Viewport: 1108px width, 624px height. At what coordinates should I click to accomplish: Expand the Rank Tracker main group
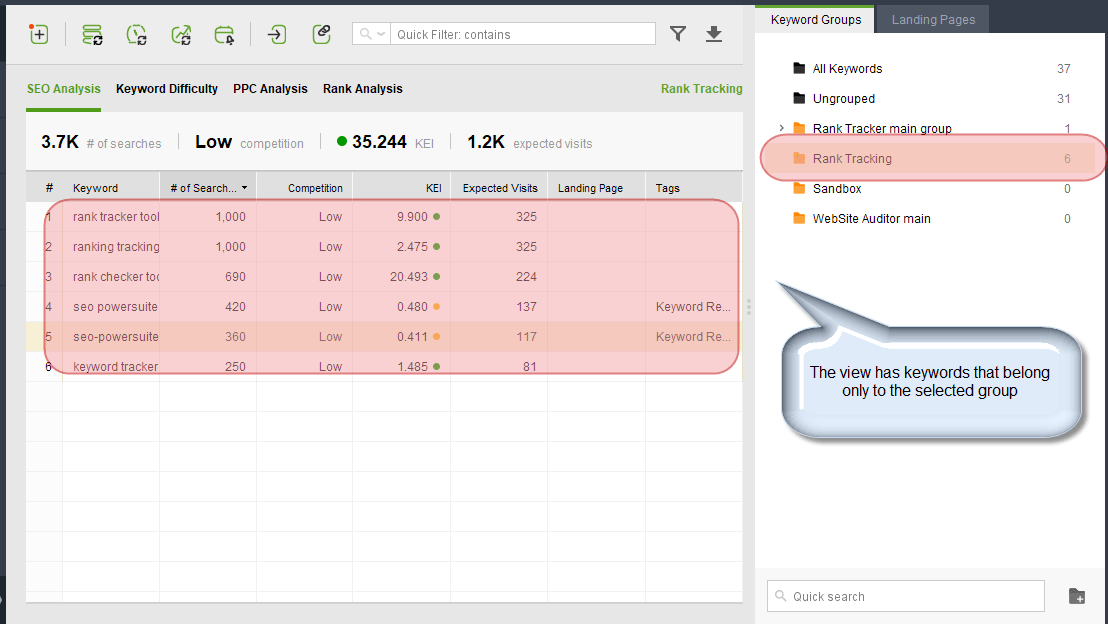[x=781, y=128]
